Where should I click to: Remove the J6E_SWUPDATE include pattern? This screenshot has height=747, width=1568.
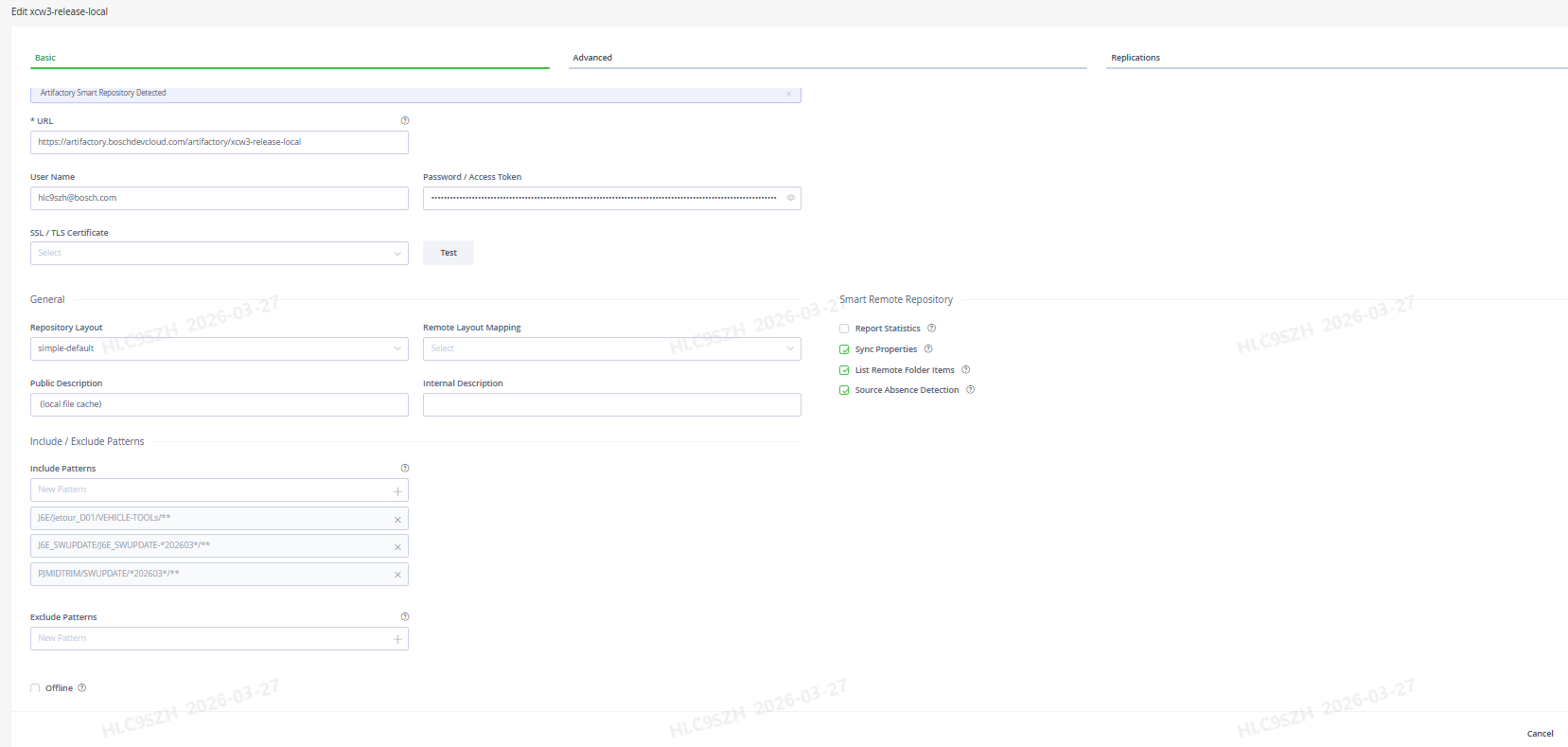[397, 546]
